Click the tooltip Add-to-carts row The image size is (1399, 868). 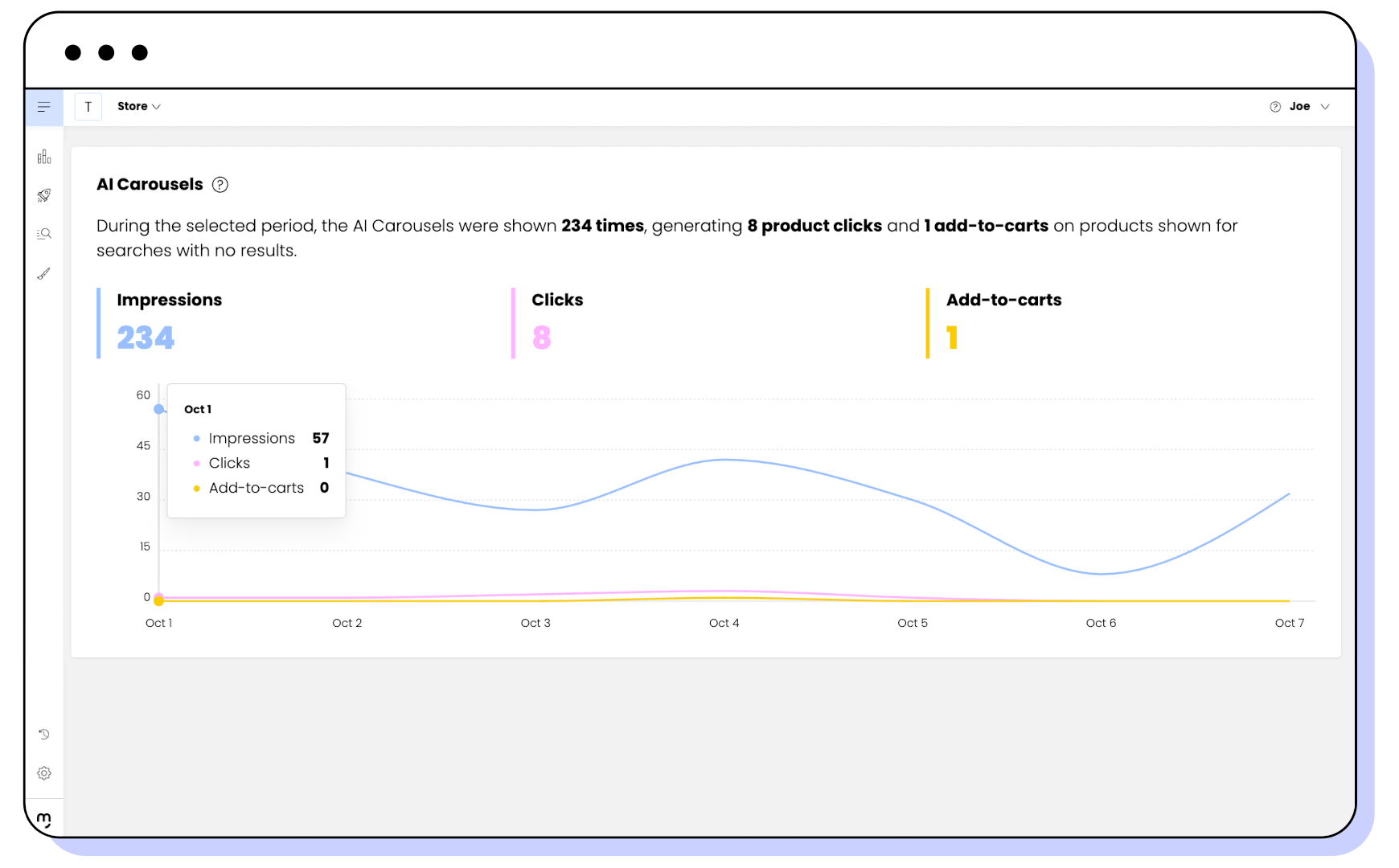click(261, 488)
